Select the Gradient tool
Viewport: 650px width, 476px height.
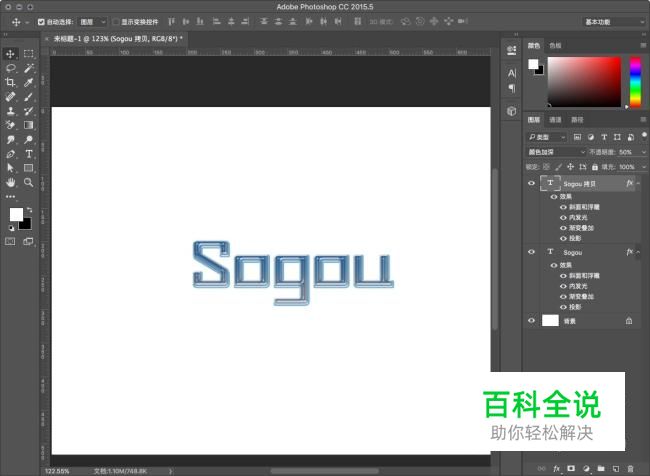click(28, 125)
